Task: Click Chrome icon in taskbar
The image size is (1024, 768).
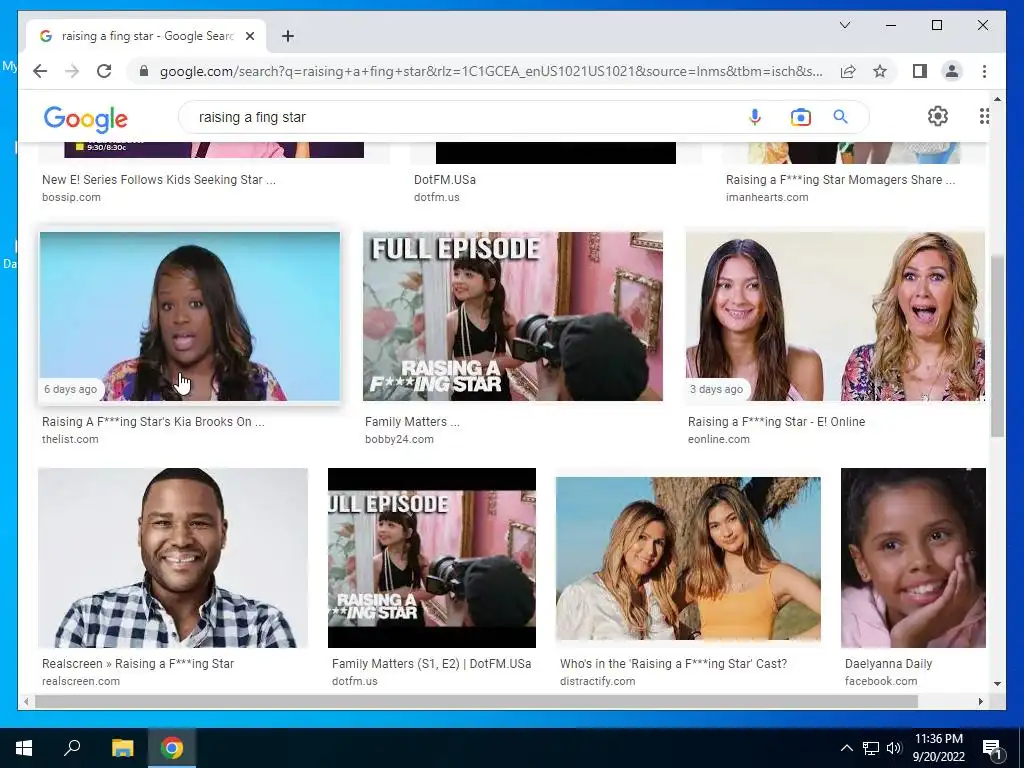Action: pos(172,748)
